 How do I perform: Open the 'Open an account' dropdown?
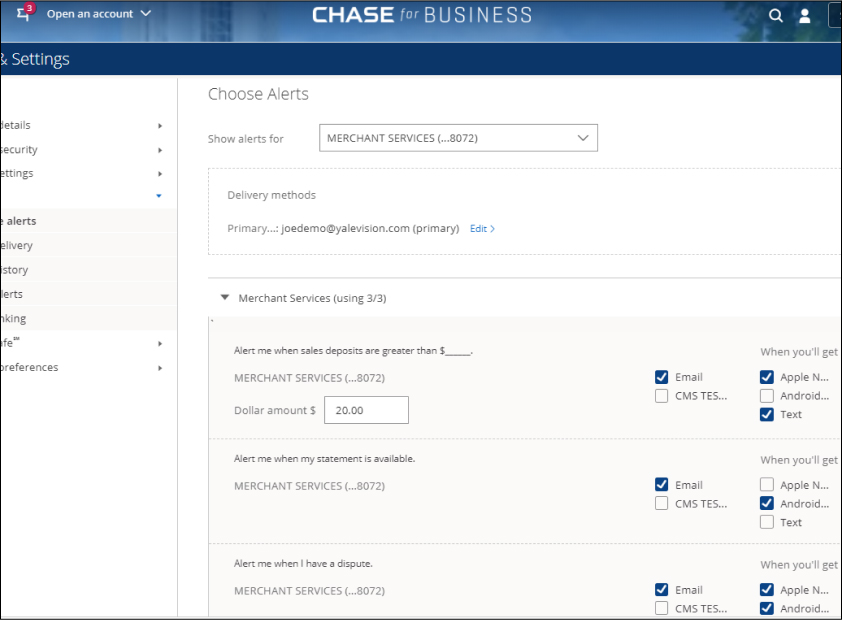pos(99,14)
